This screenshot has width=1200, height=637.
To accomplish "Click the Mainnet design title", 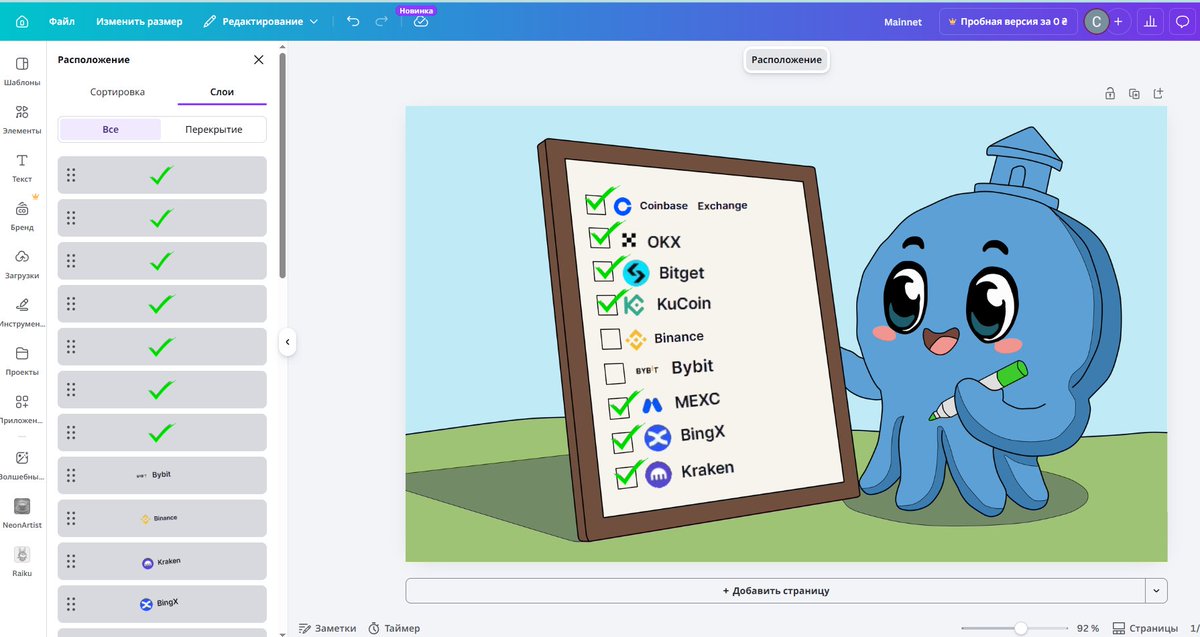I will 903,21.
